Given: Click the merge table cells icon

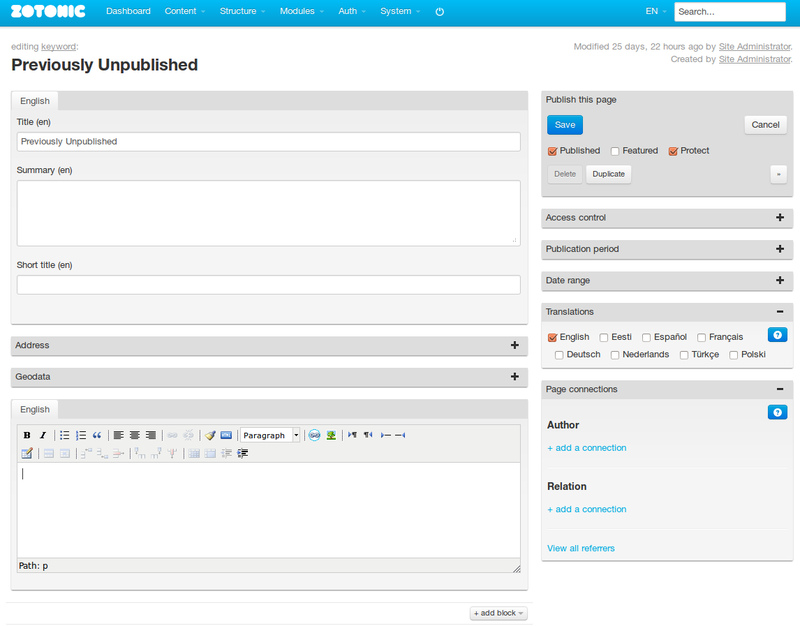Looking at the screenshot, I should tap(210, 453).
